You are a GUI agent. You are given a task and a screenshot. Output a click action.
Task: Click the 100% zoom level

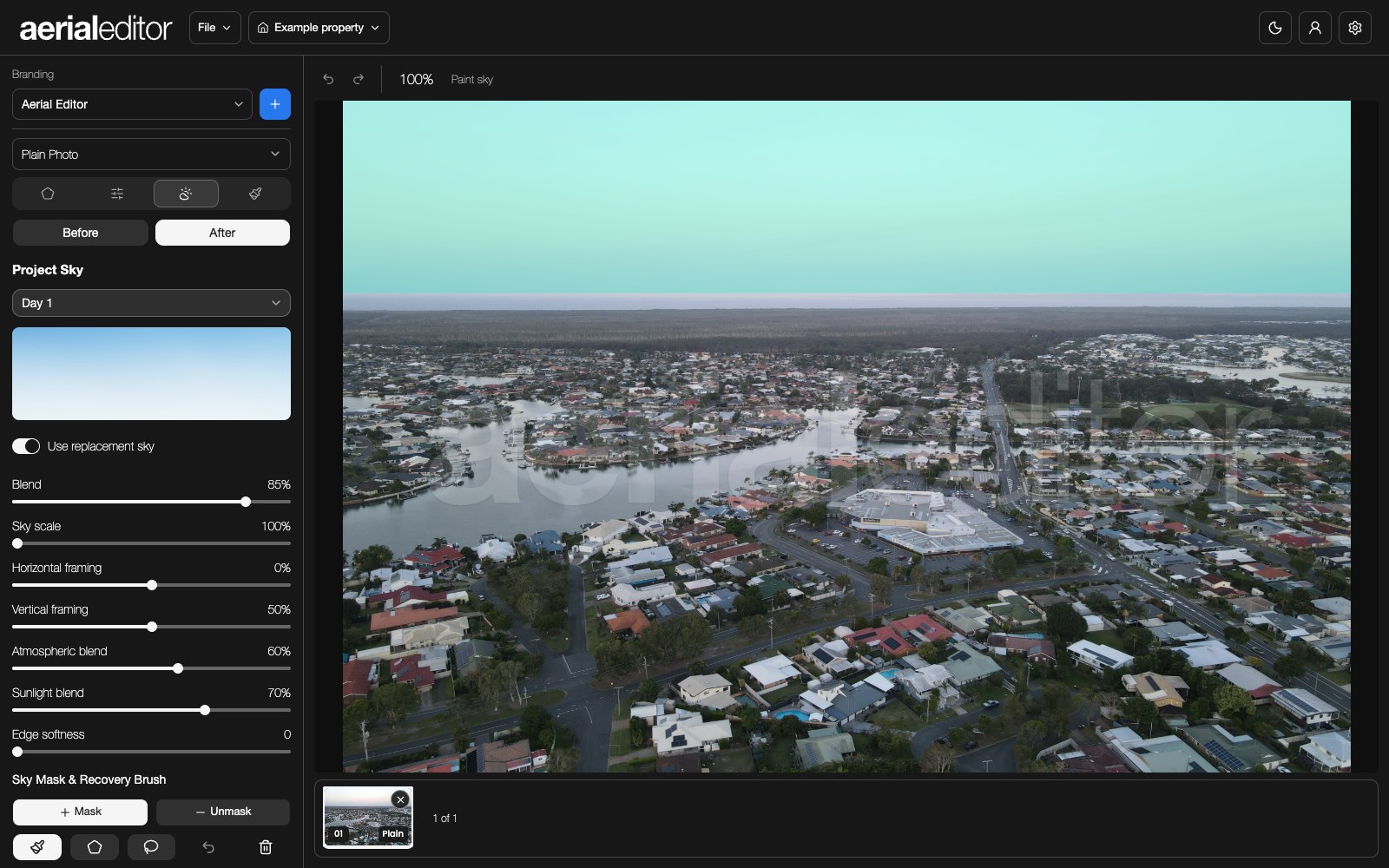416,79
